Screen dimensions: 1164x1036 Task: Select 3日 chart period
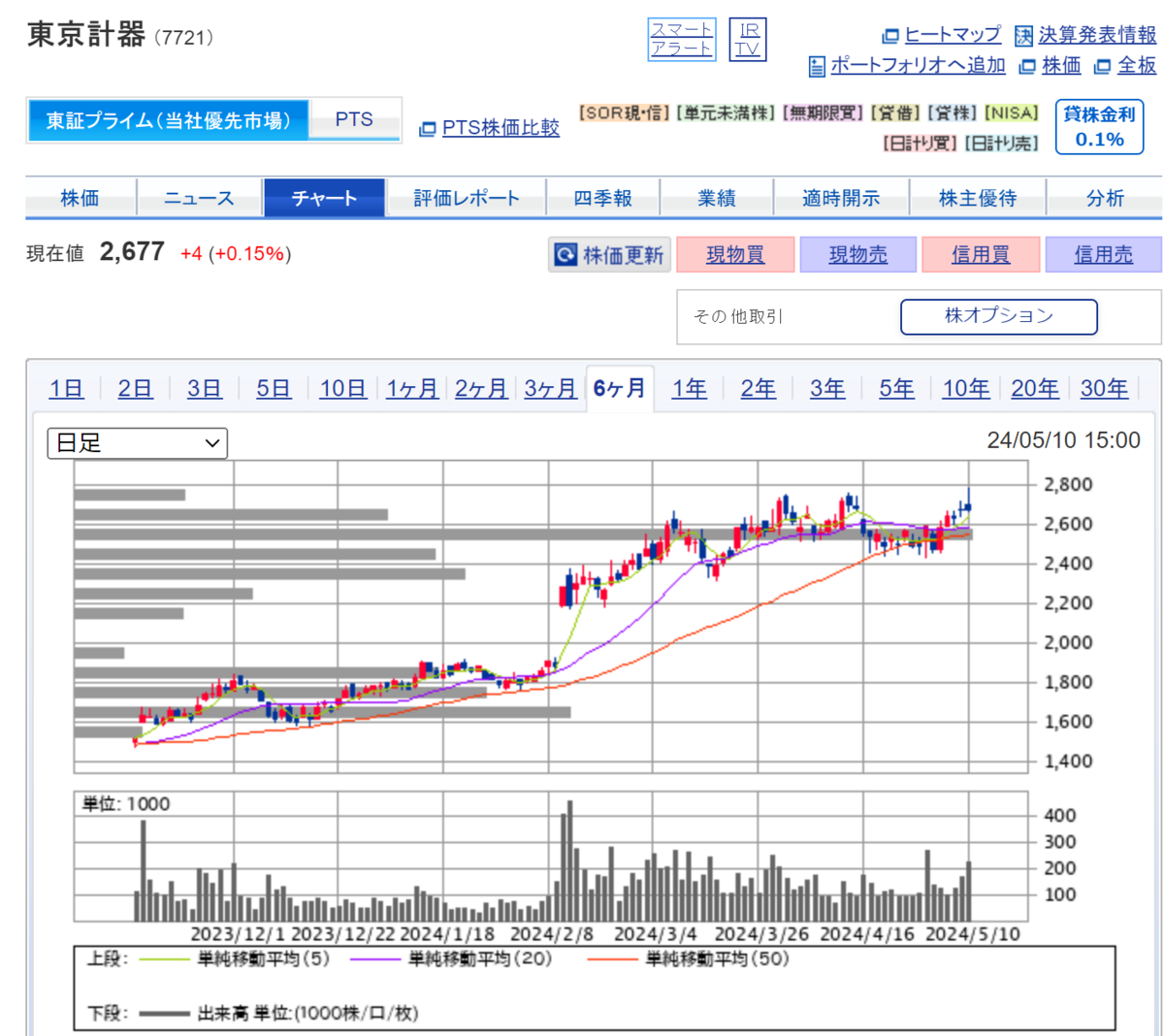coord(205,389)
